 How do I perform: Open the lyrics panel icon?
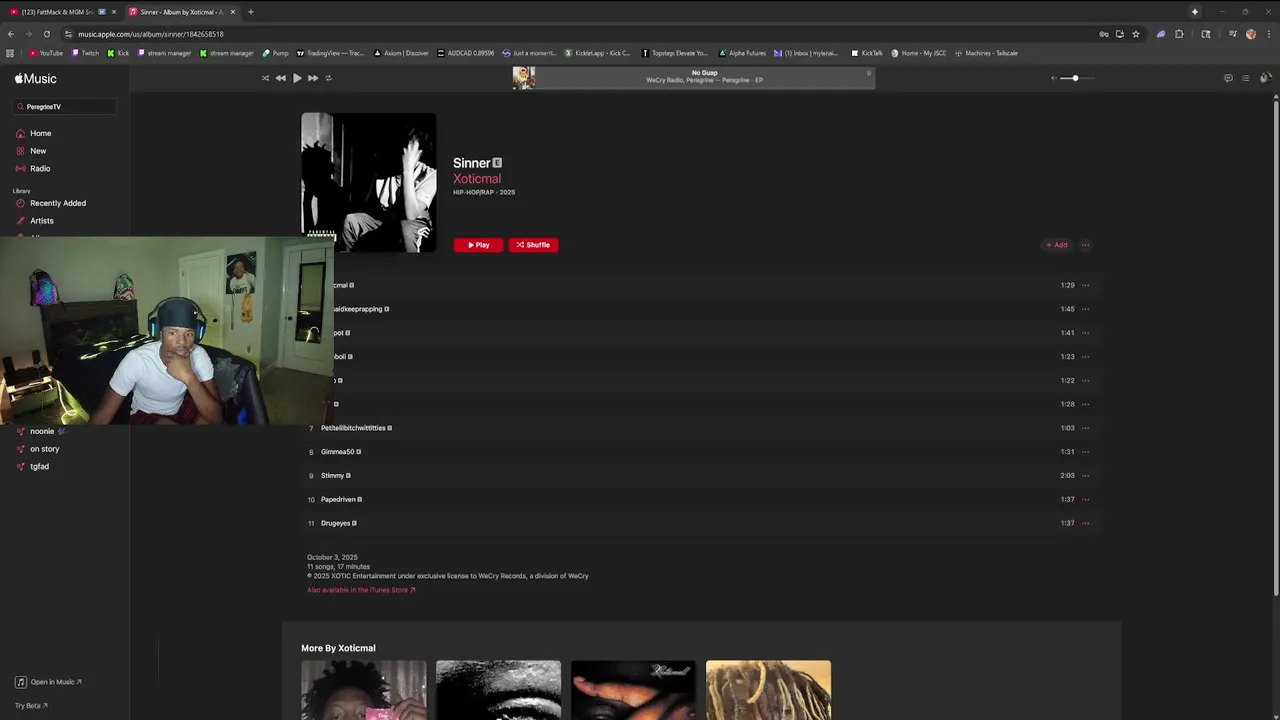tap(1228, 78)
